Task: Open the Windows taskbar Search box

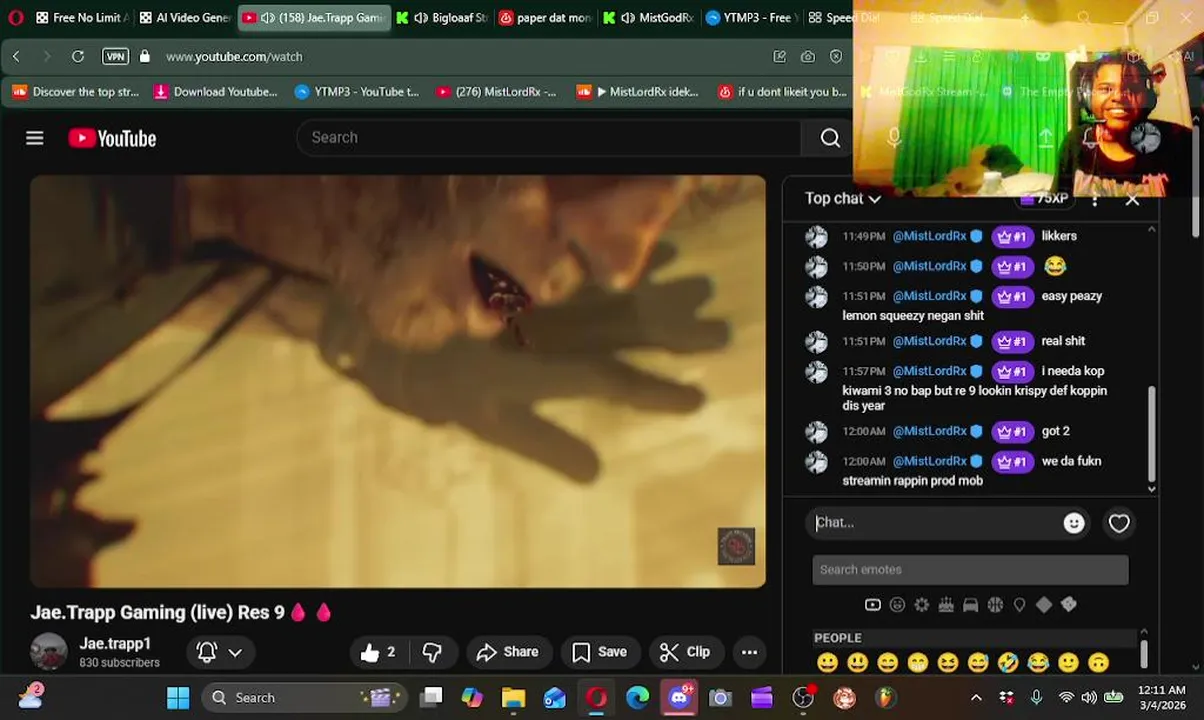Action: point(305,697)
